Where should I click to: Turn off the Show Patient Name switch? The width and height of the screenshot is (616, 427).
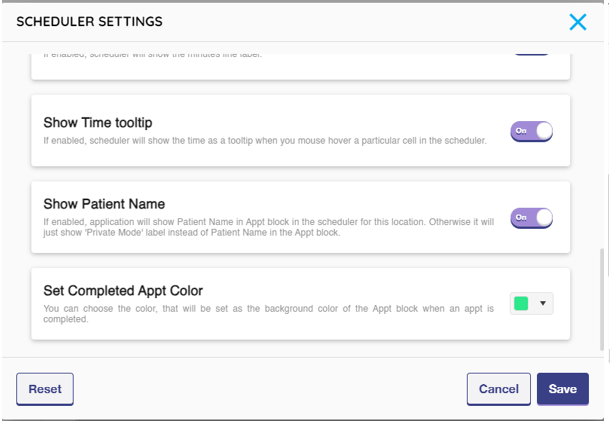pos(530,217)
